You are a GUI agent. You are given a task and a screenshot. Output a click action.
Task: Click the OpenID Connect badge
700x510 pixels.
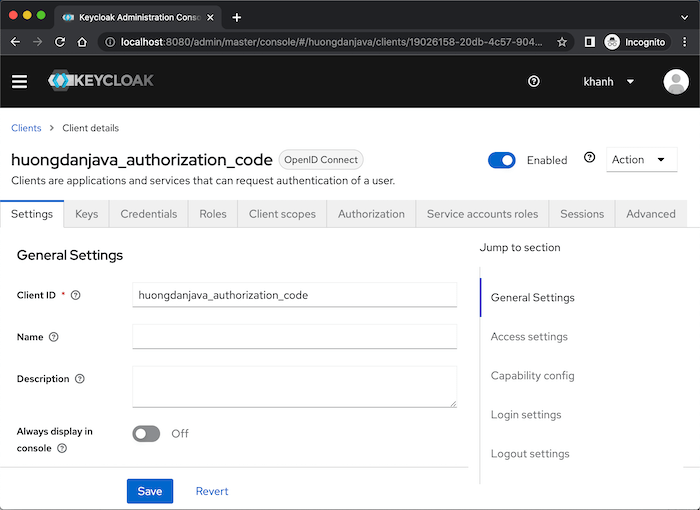[x=321, y=159]
